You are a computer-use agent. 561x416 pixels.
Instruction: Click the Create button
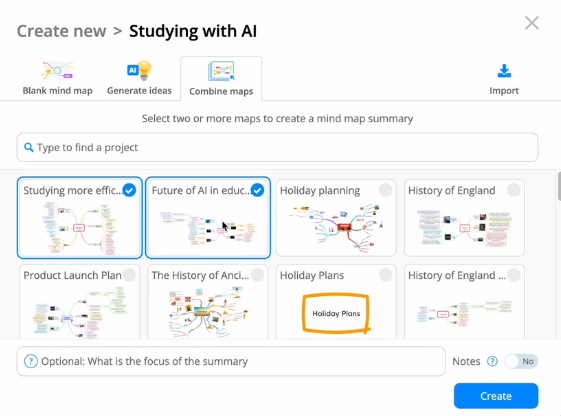tap(496, 396)
